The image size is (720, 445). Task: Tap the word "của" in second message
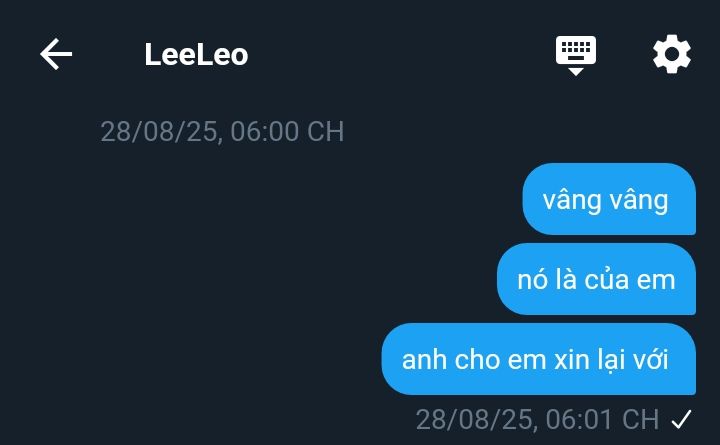606,280
